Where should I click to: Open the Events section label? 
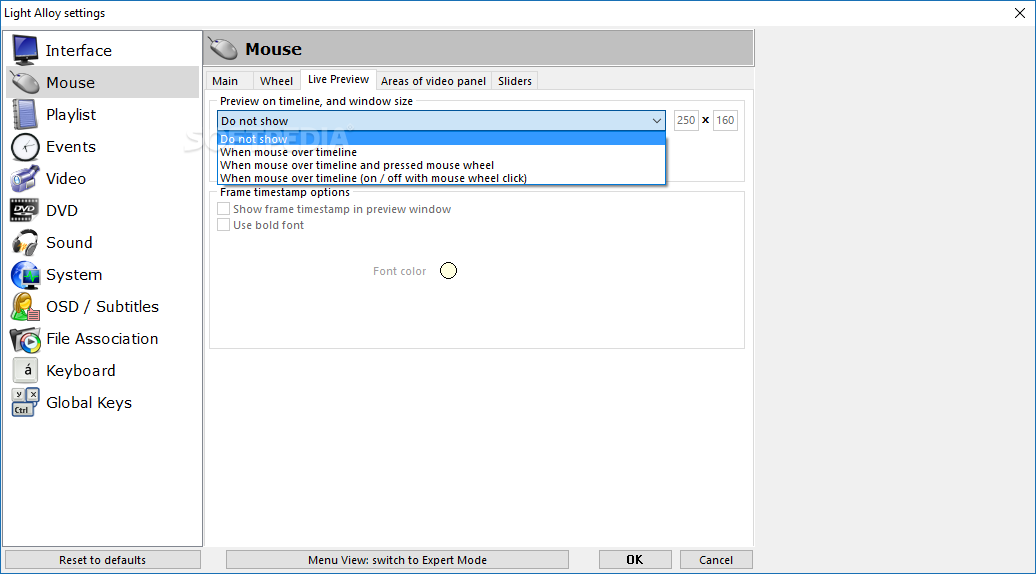pyautogui.click(x=71, y=147)
